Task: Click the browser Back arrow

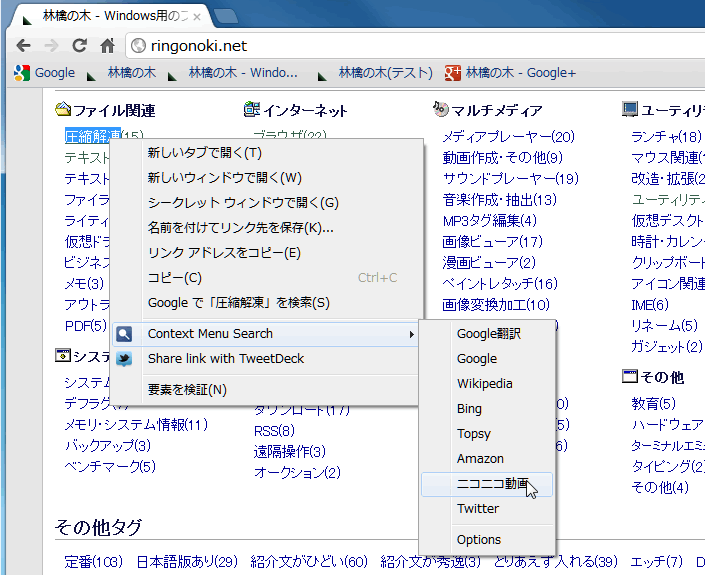Action: coord(23,45)
